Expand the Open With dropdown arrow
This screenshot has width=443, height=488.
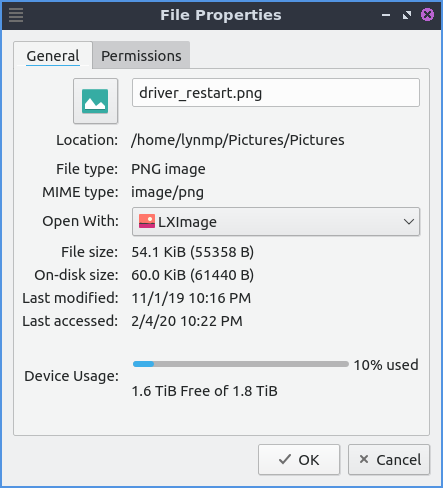coord(409,222)
